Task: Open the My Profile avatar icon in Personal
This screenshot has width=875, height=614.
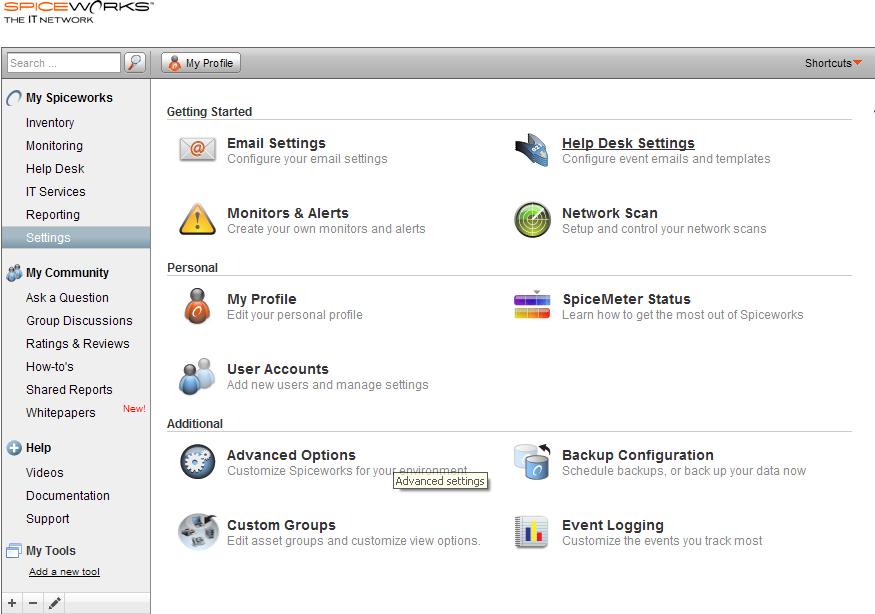Action: 198,306
